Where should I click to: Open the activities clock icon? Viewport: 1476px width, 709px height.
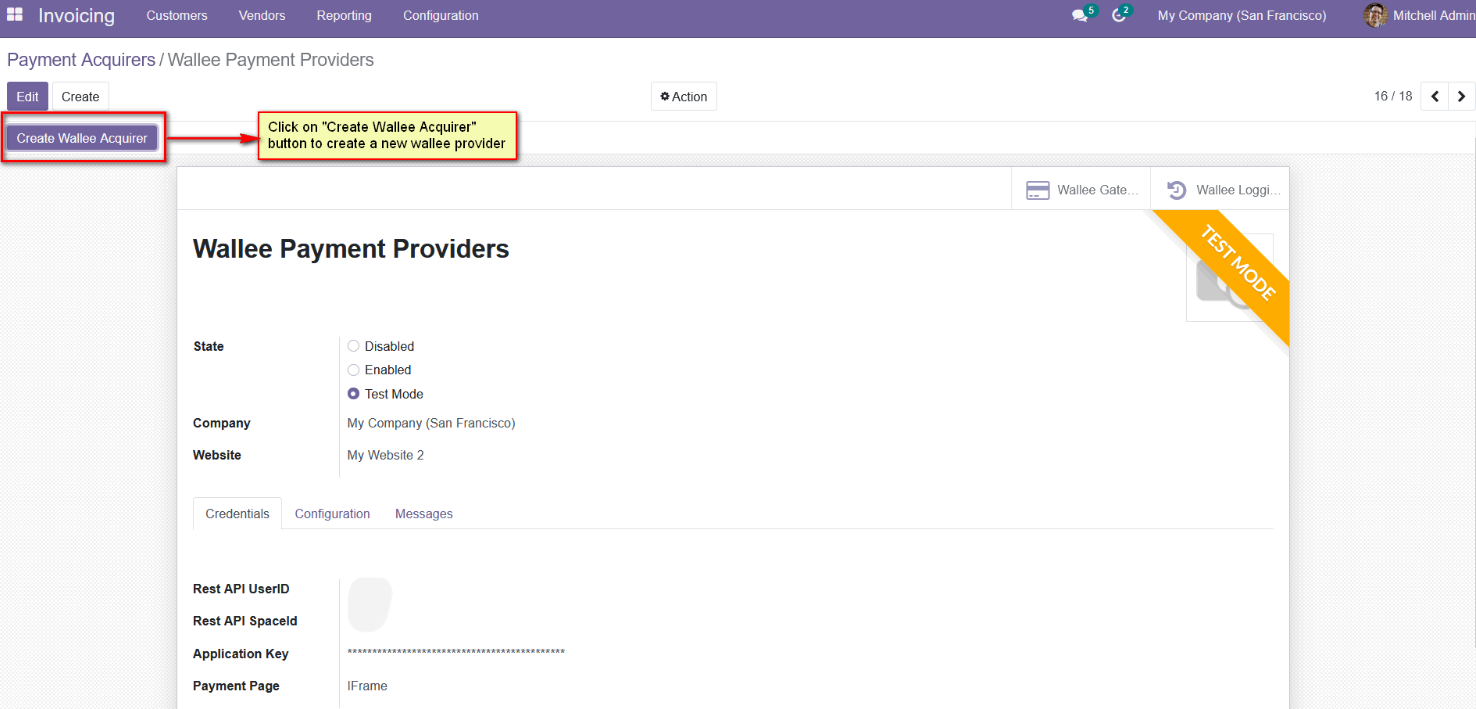click(1119, 16)
